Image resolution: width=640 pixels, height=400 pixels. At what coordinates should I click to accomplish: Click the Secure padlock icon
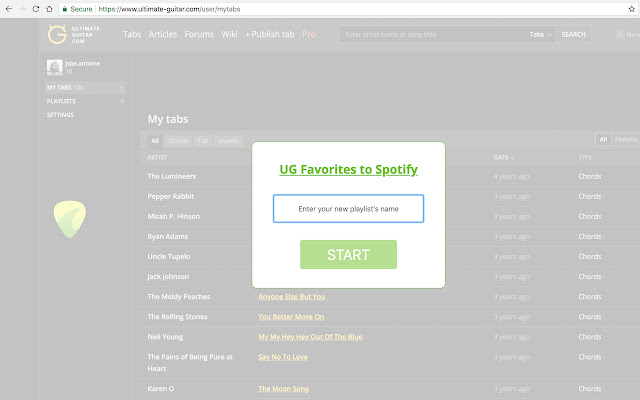(64, 9)
